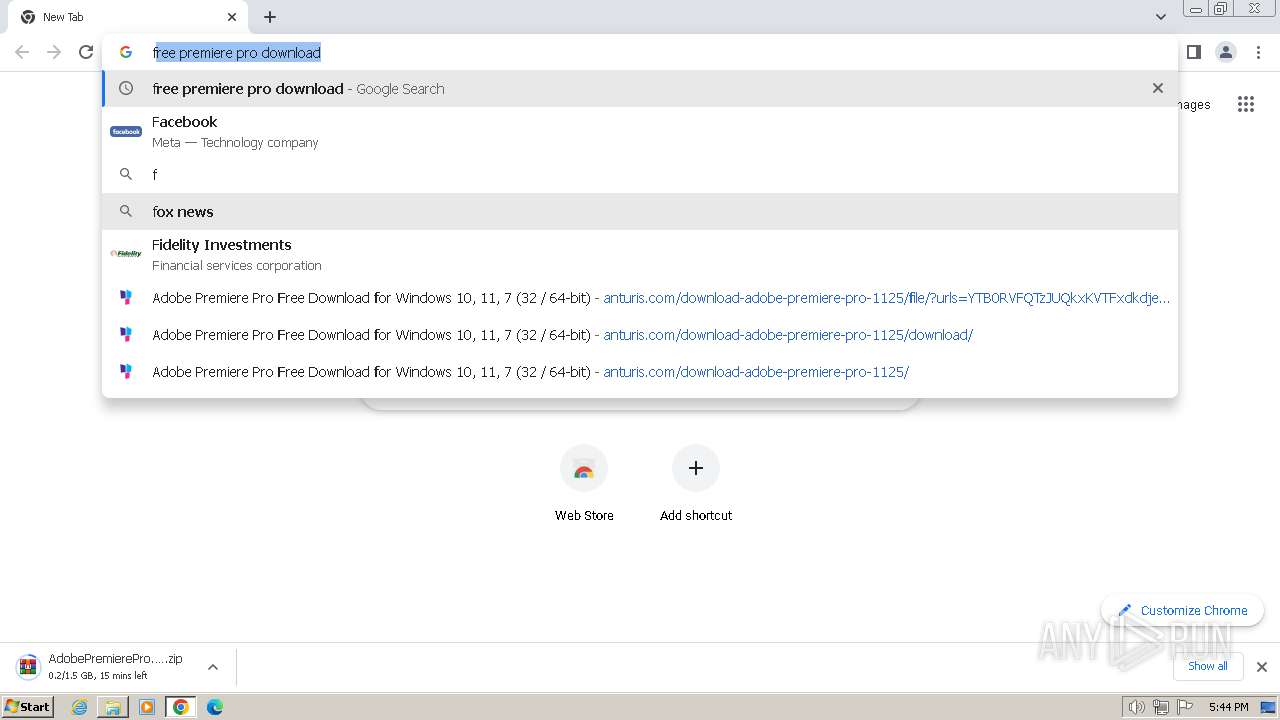Go forward using the forward arrow
Image resolution: width=1280 pixels, height=720 pixels.
click(54, 52)
